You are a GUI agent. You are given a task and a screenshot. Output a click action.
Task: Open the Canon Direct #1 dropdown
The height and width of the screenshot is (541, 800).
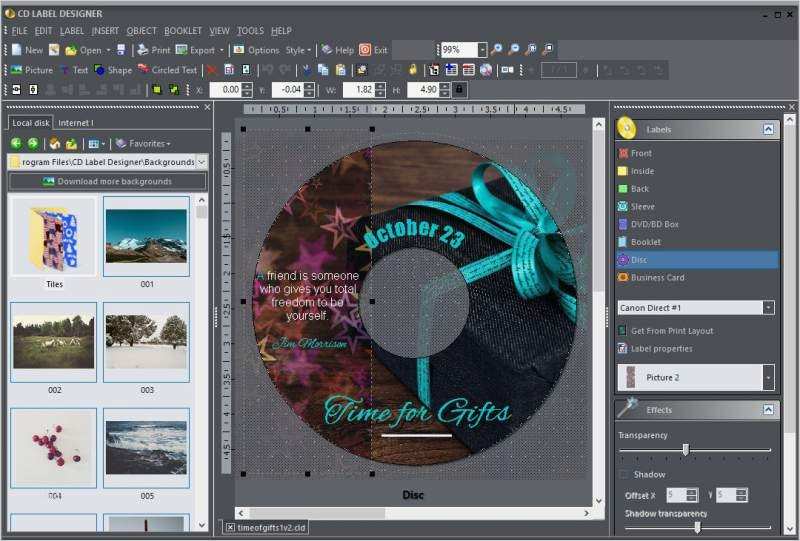767,308
